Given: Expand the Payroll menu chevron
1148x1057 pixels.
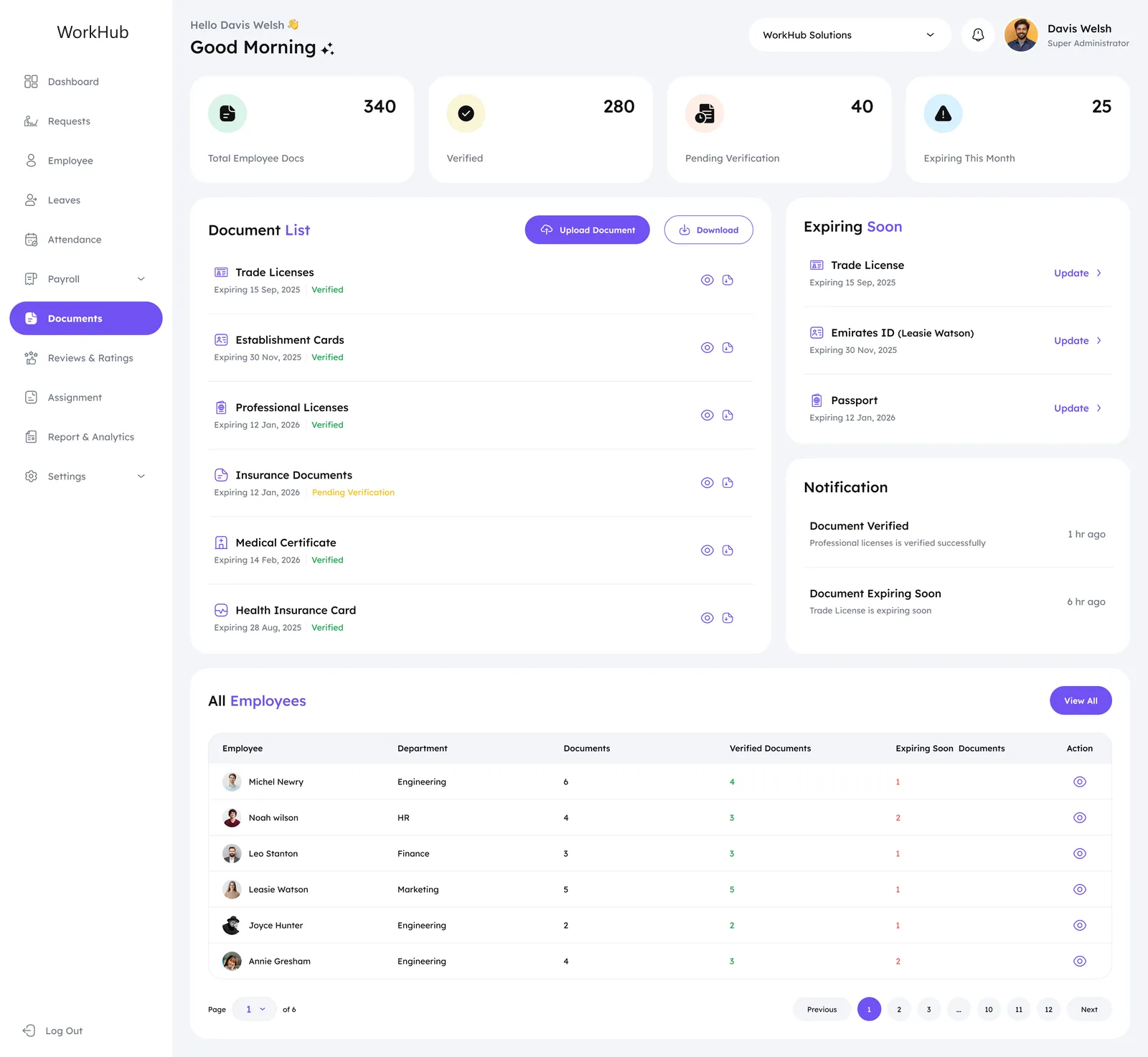Looking at the screenshot, I should 141,279.
